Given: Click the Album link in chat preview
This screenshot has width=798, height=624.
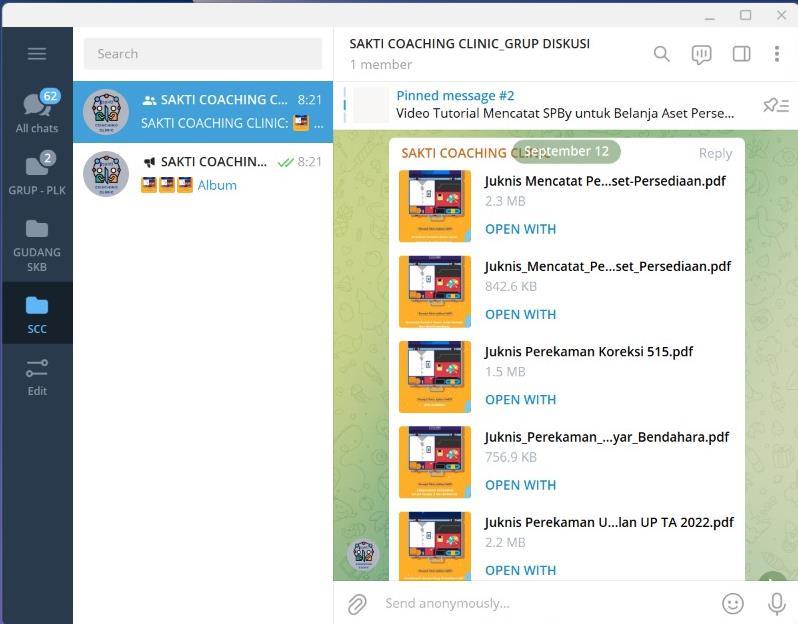Looking at the screenshot, I should pos(217,185).
